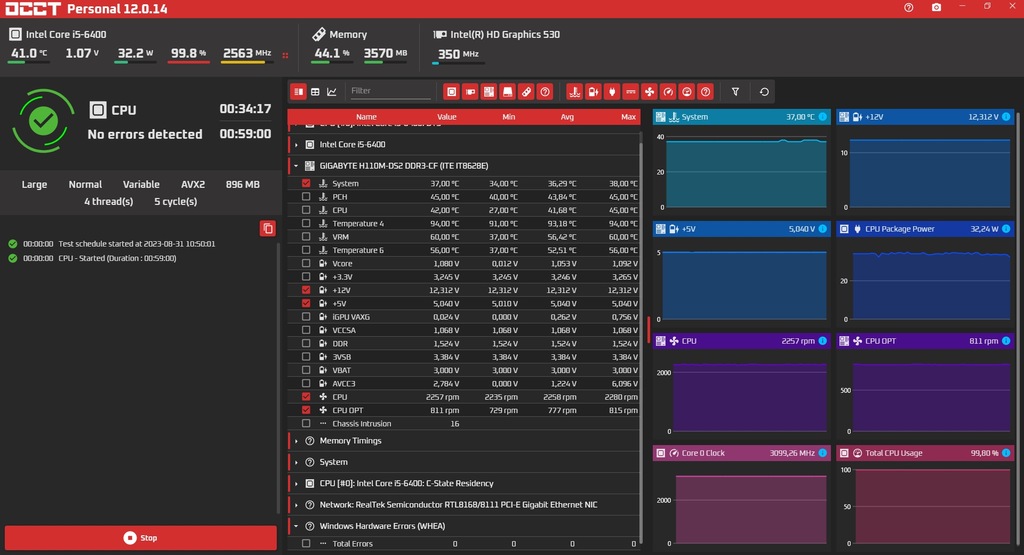Click the reset values refresh icon

click(x=765, y=92)
